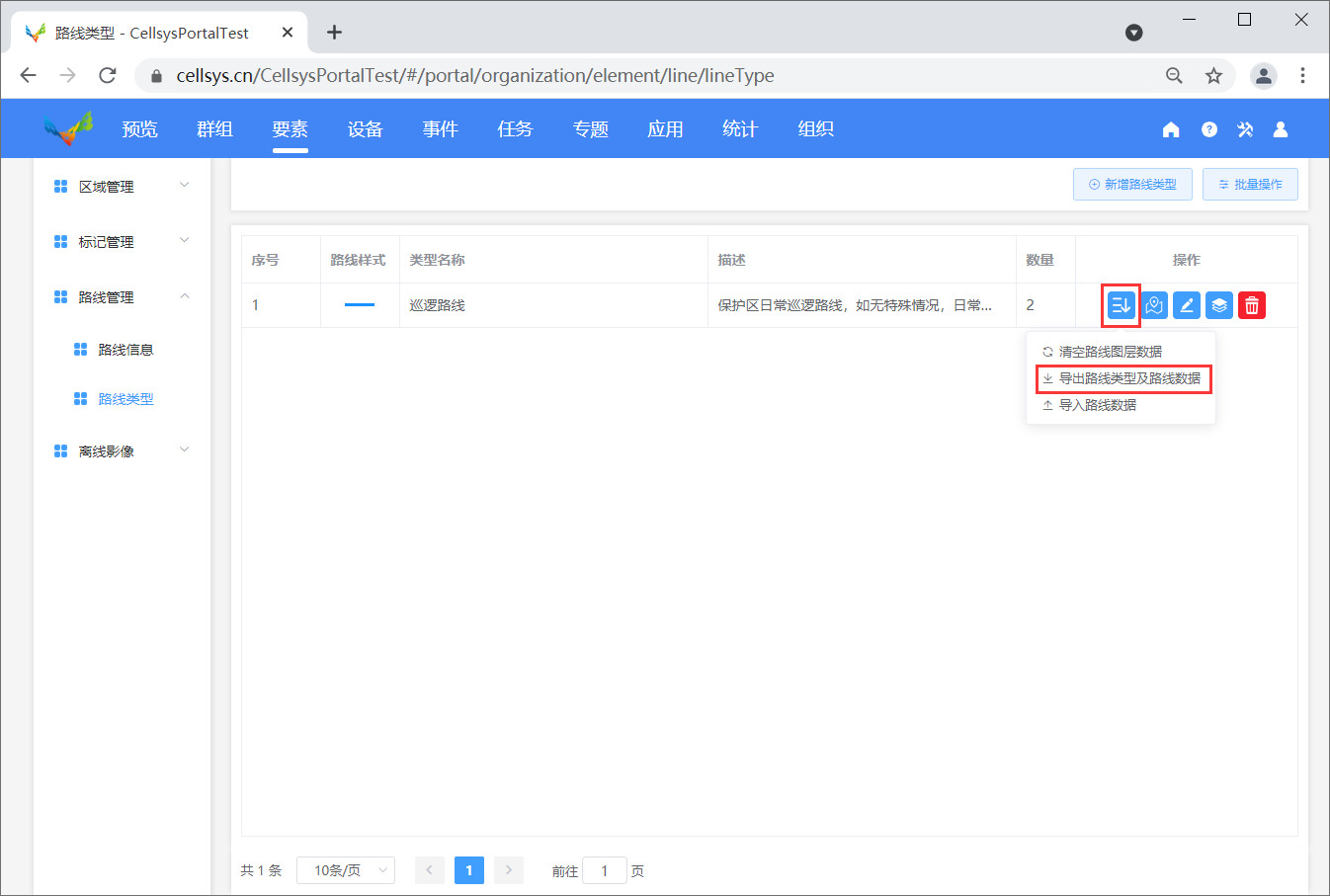Delete the 巡逻路线 row with trash icon

point(1252,305)
